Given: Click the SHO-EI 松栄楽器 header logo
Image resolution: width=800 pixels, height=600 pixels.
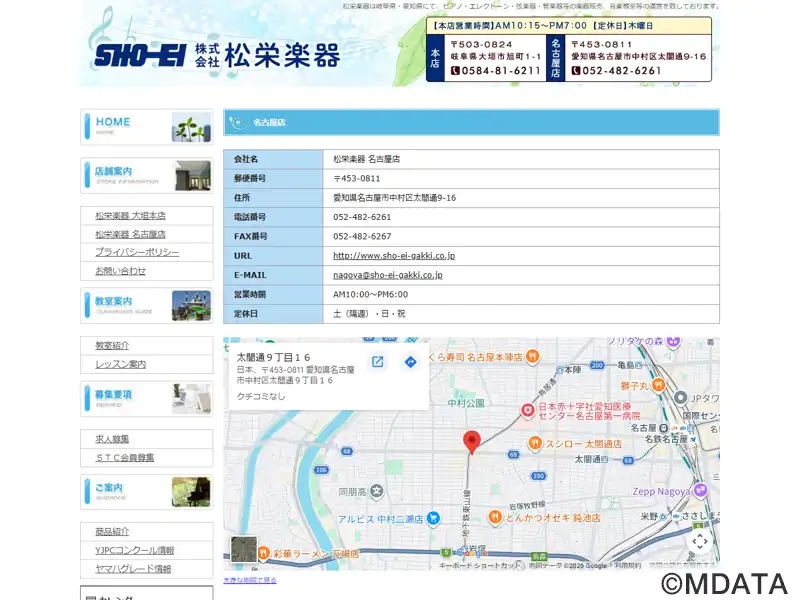Looking at the screenshot, I should pos(217,54).
